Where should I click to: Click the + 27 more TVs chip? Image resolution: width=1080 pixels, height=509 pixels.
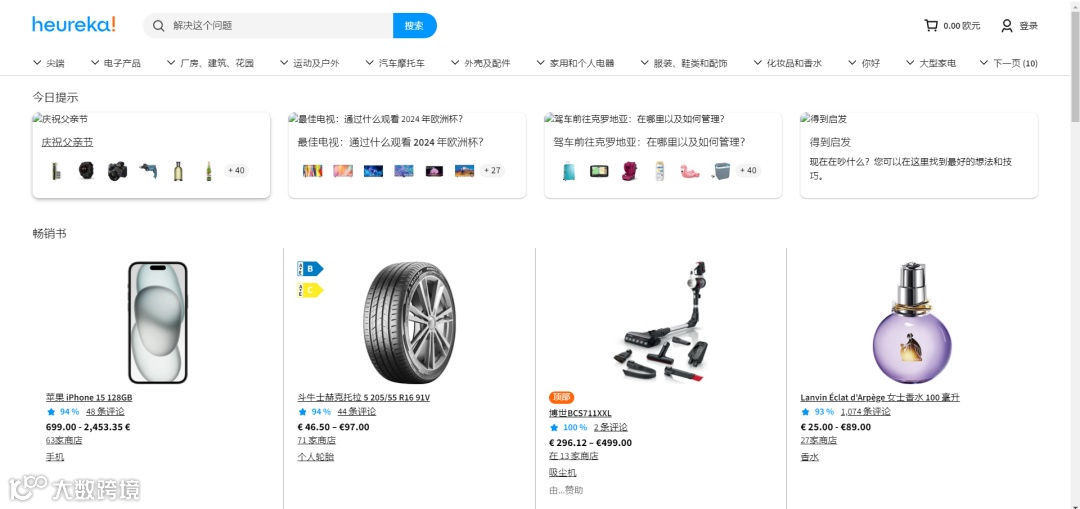(x=492, y=170)
